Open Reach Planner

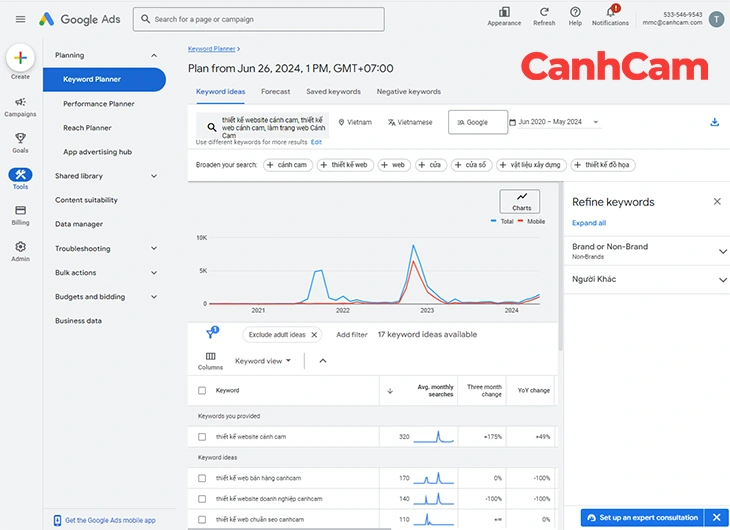pyautogui.click(x=88, y=128)
